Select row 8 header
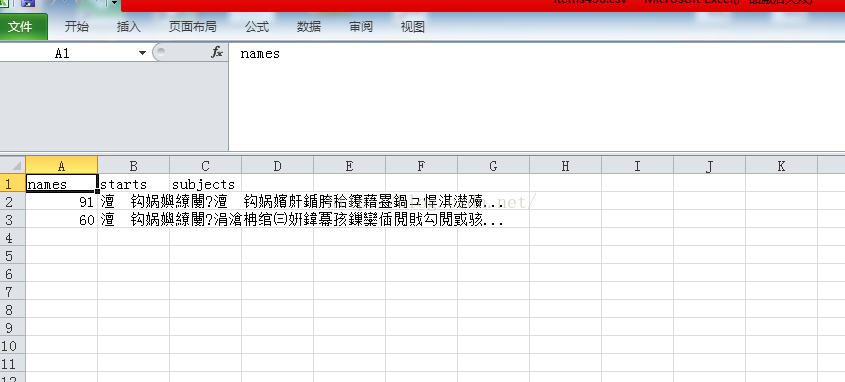Screen dimensions: 845x382 (x=12, y=309)
